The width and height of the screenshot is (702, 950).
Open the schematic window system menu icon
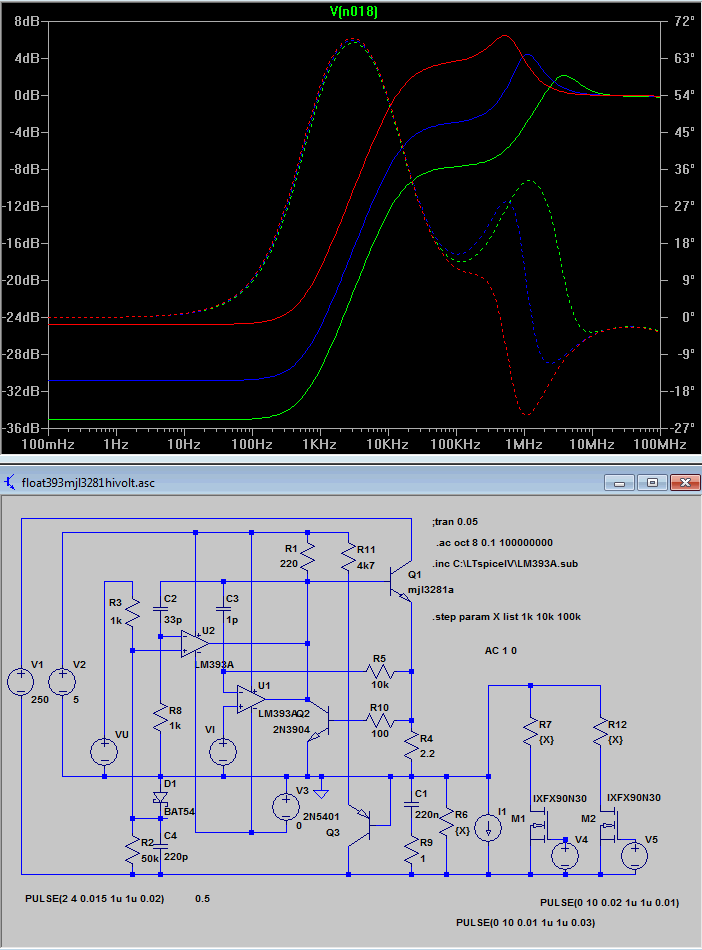(x=10, y=482)
